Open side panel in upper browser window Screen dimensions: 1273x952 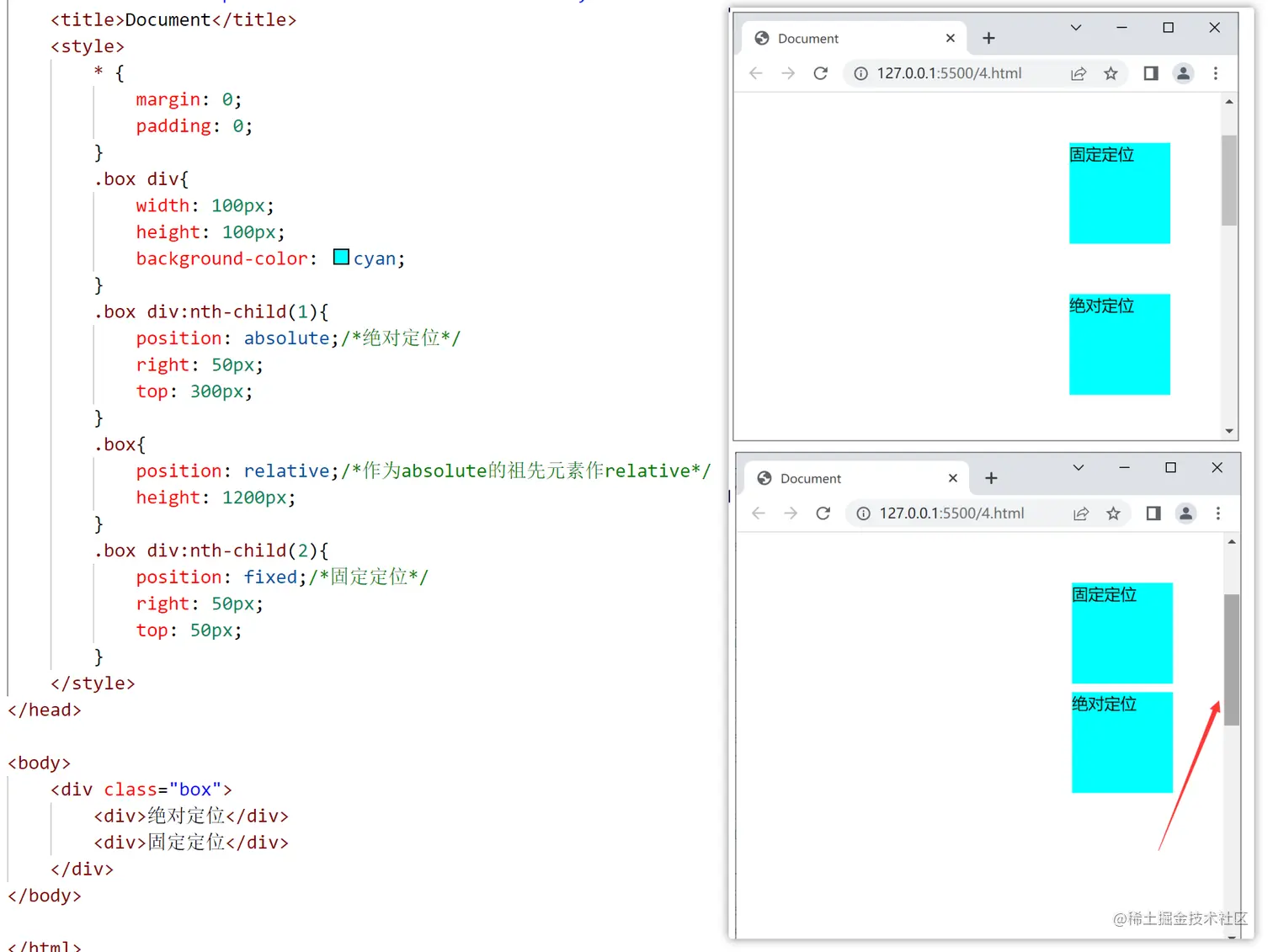pyautogui.click(x=1151, y=73)
